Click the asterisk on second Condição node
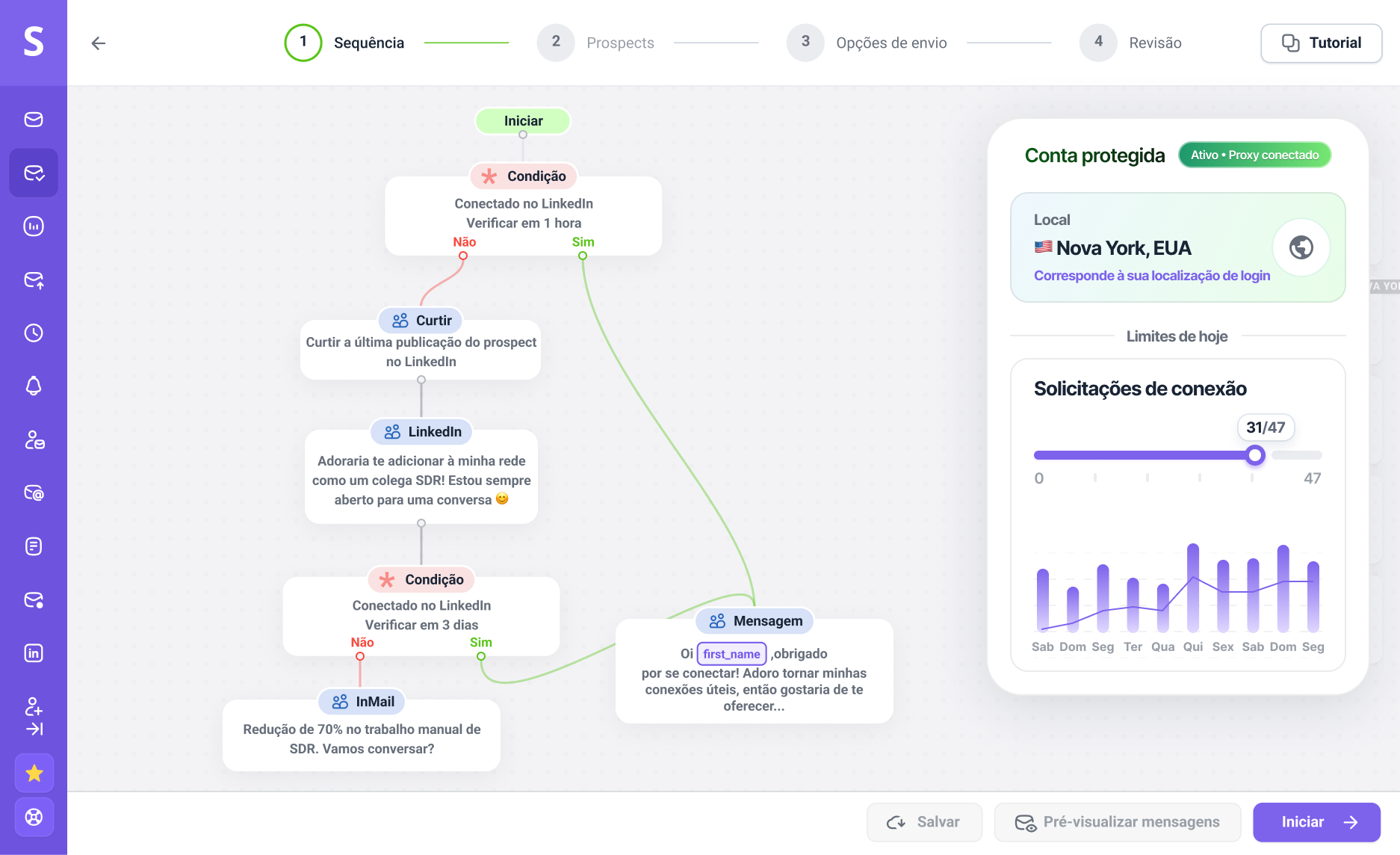1400x855 pixels. (387, 580)
